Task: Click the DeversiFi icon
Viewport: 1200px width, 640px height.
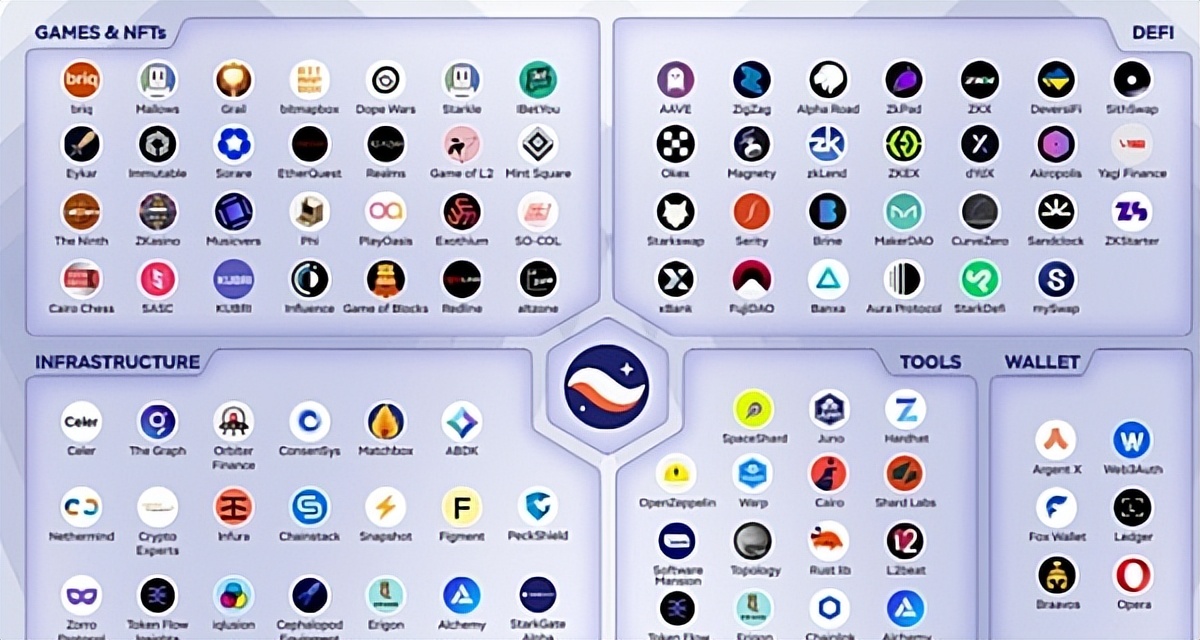Action: [1056, 79]
